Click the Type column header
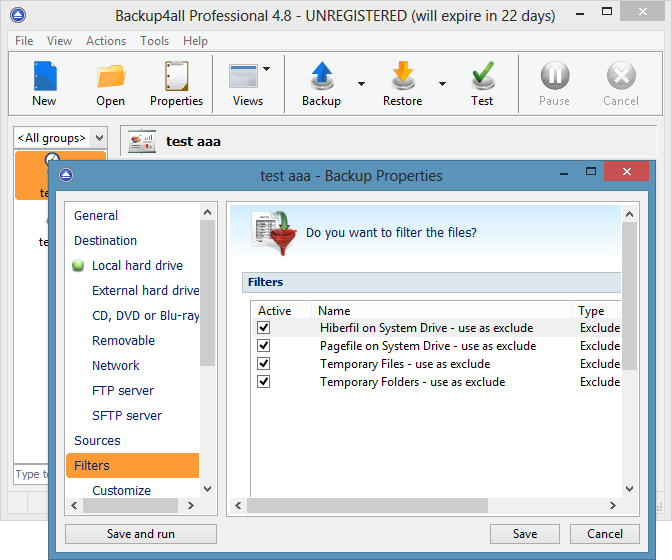Viewport: 672px width, 560px height. tap(597, 311)
